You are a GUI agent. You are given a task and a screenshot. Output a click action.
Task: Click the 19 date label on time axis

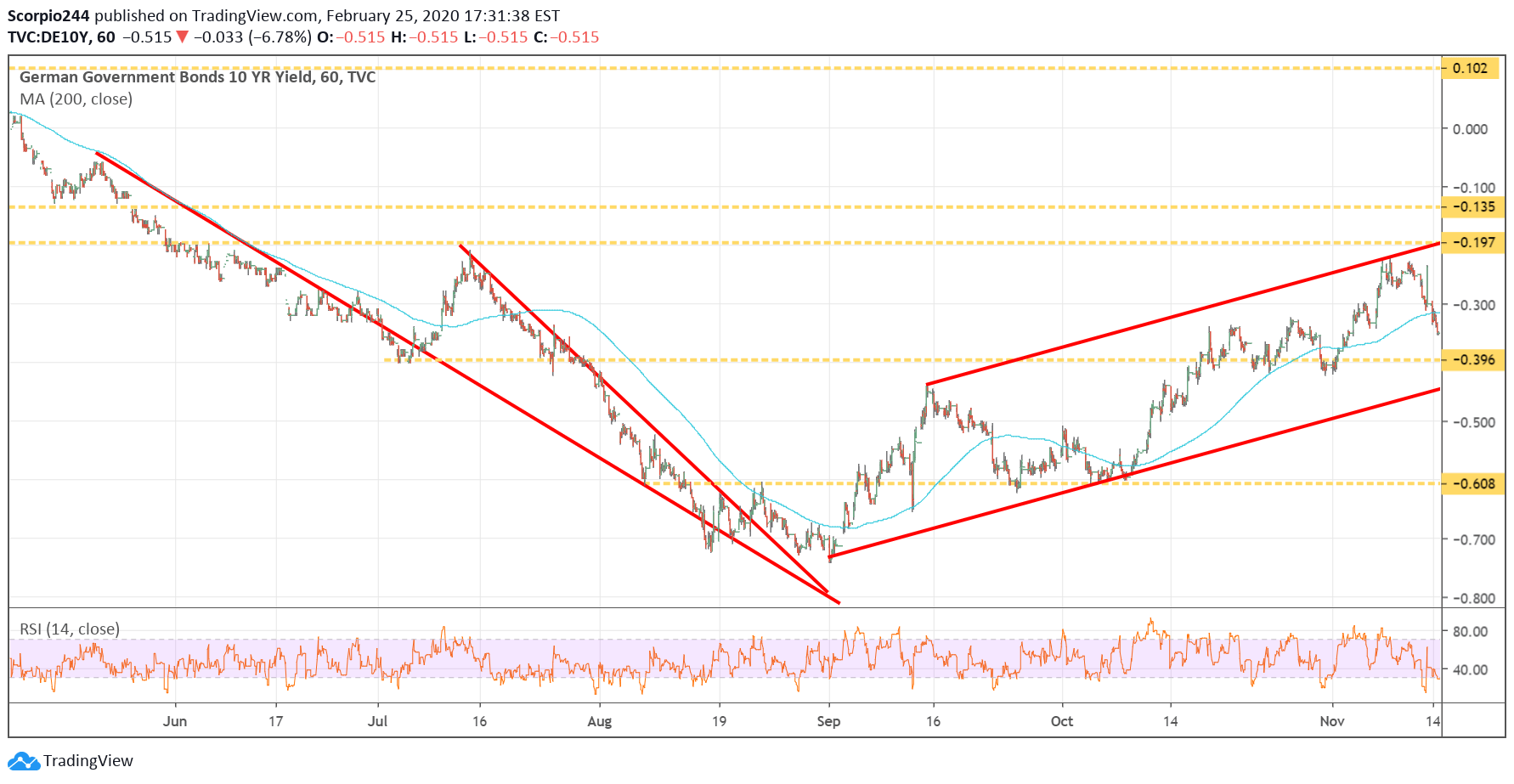tap(720, 721)
